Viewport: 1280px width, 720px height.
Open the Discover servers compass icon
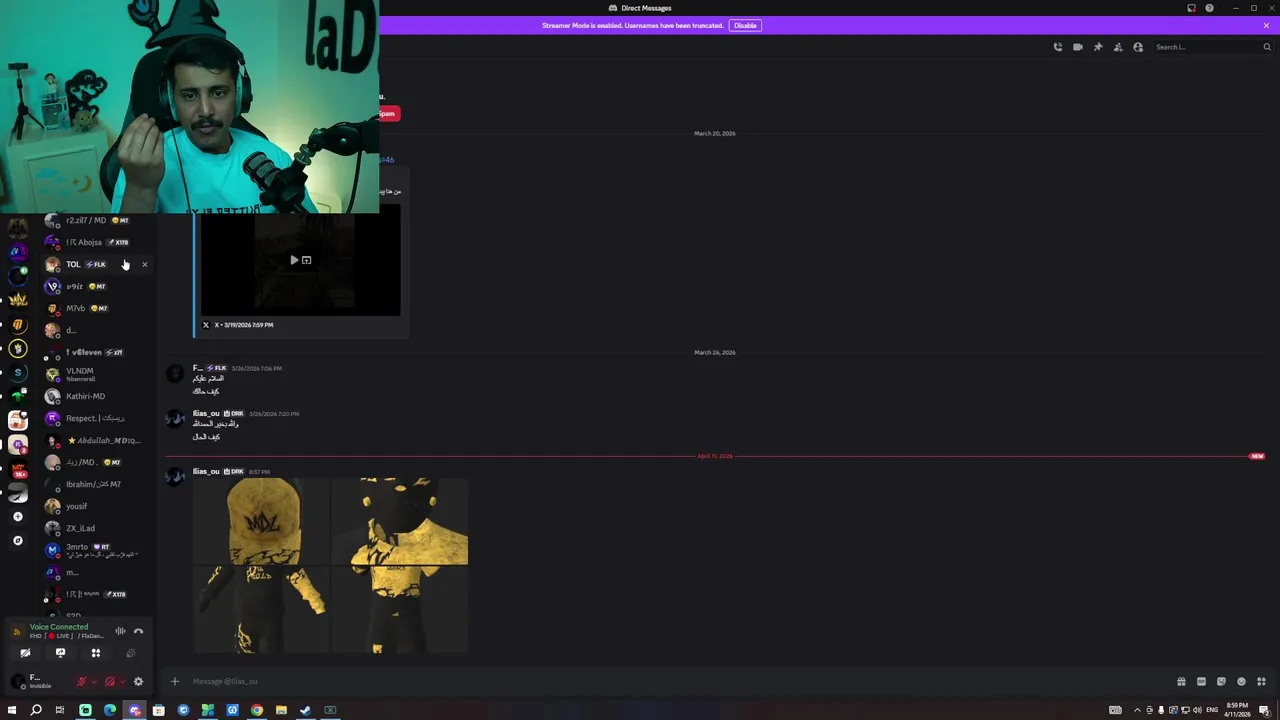17,541
